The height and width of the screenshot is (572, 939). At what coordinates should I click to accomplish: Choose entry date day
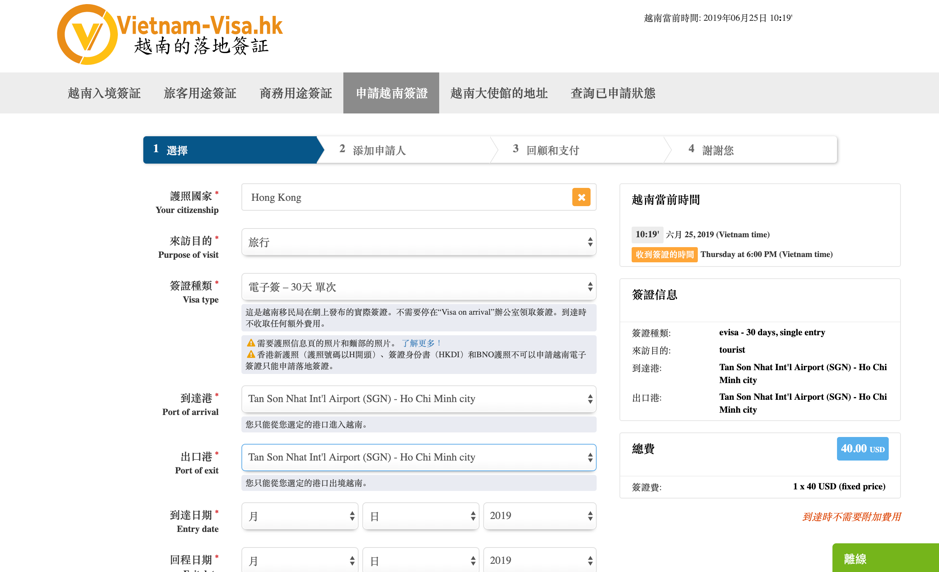tap(420, 516)
